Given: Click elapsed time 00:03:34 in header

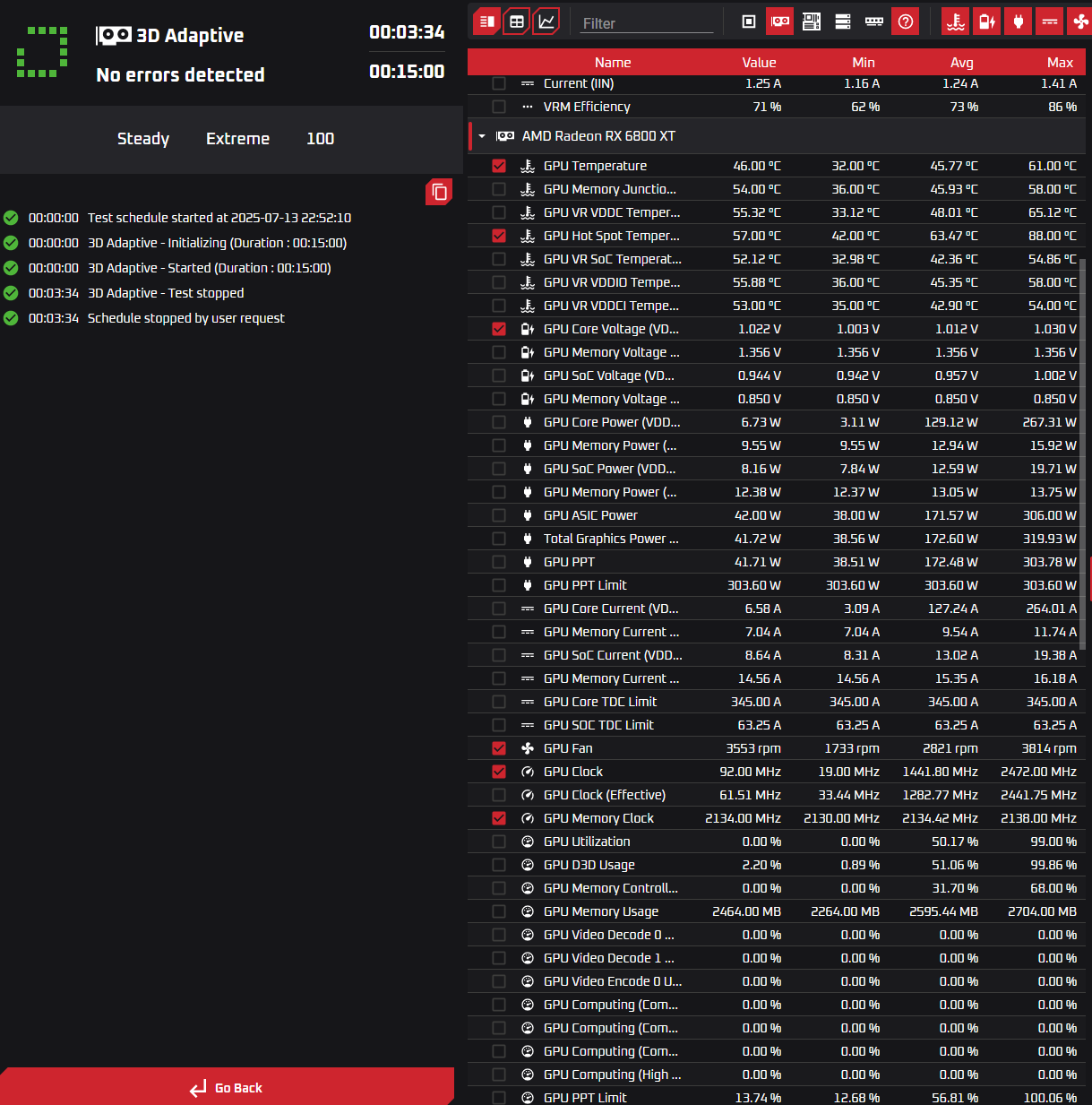Looking at the screenshot, I should tap(407, 32).
